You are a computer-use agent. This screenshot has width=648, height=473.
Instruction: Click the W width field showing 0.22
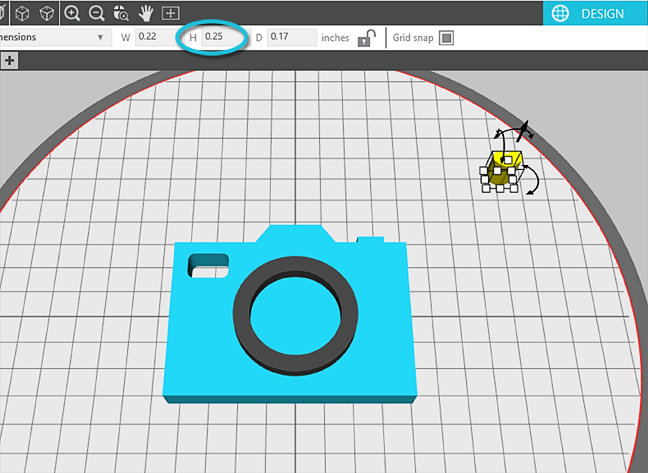click(156, 37)
